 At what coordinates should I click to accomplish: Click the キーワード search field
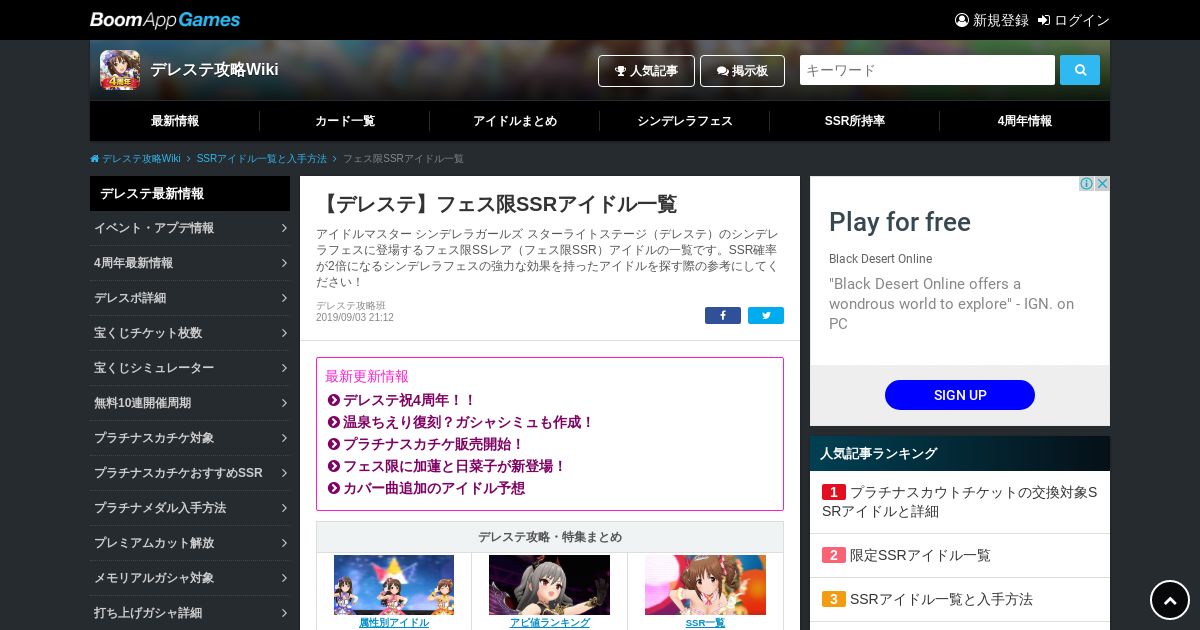[x=927, y=70]
